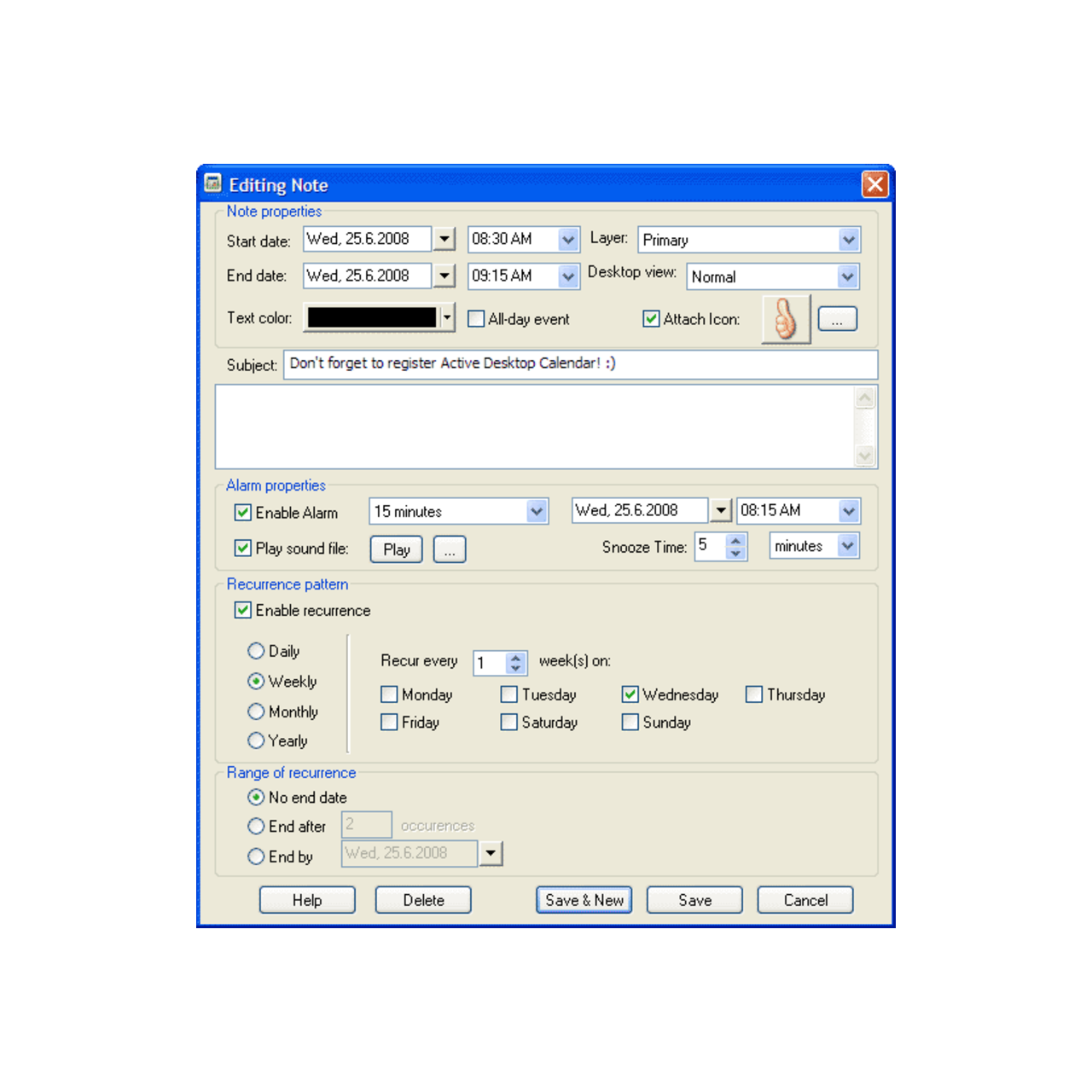
Task: Select the Weekly recurrence option
Action: point(256,682)
